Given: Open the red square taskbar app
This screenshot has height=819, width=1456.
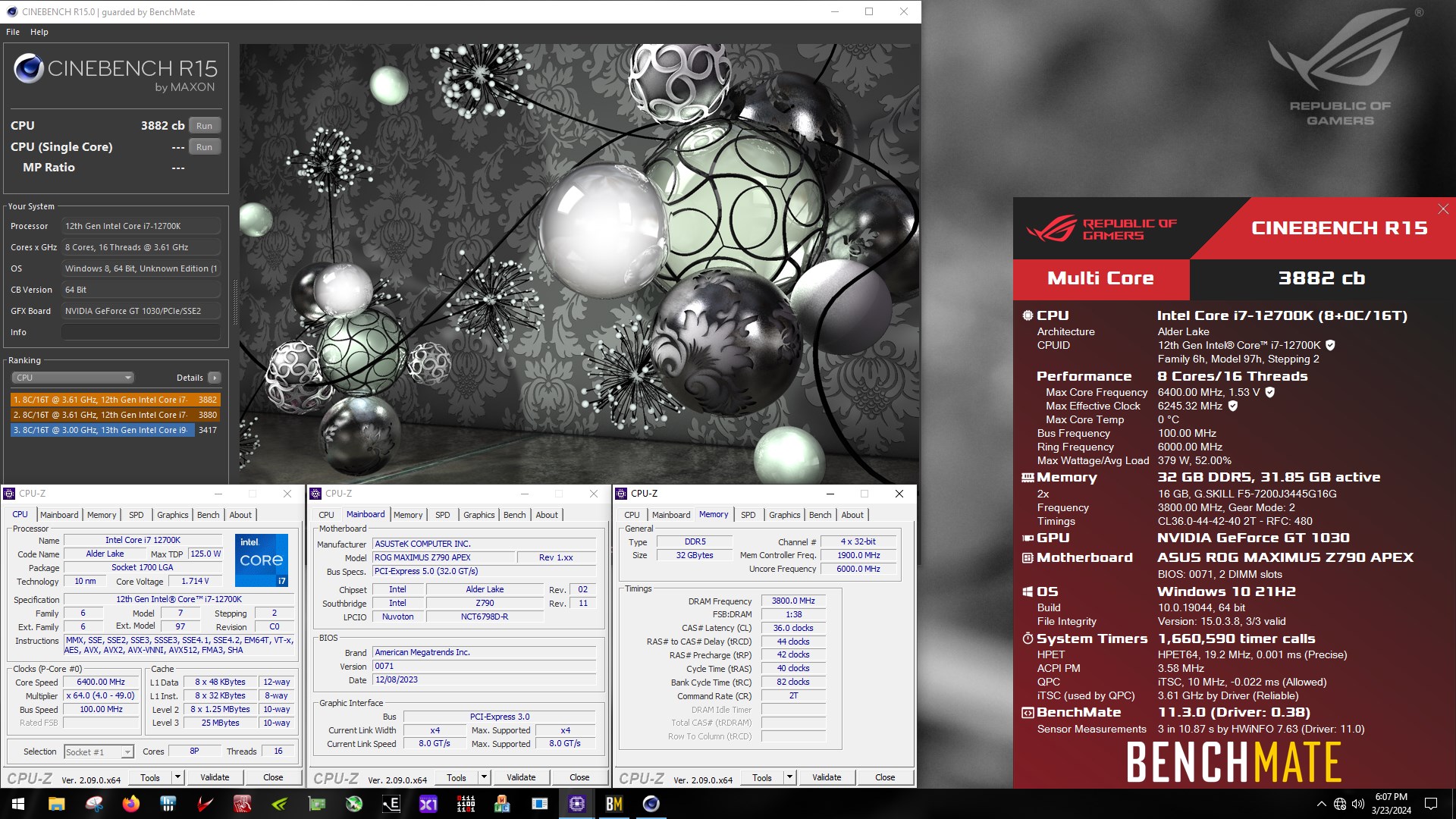Looking at the screenshot, I should tap(243, 804).
